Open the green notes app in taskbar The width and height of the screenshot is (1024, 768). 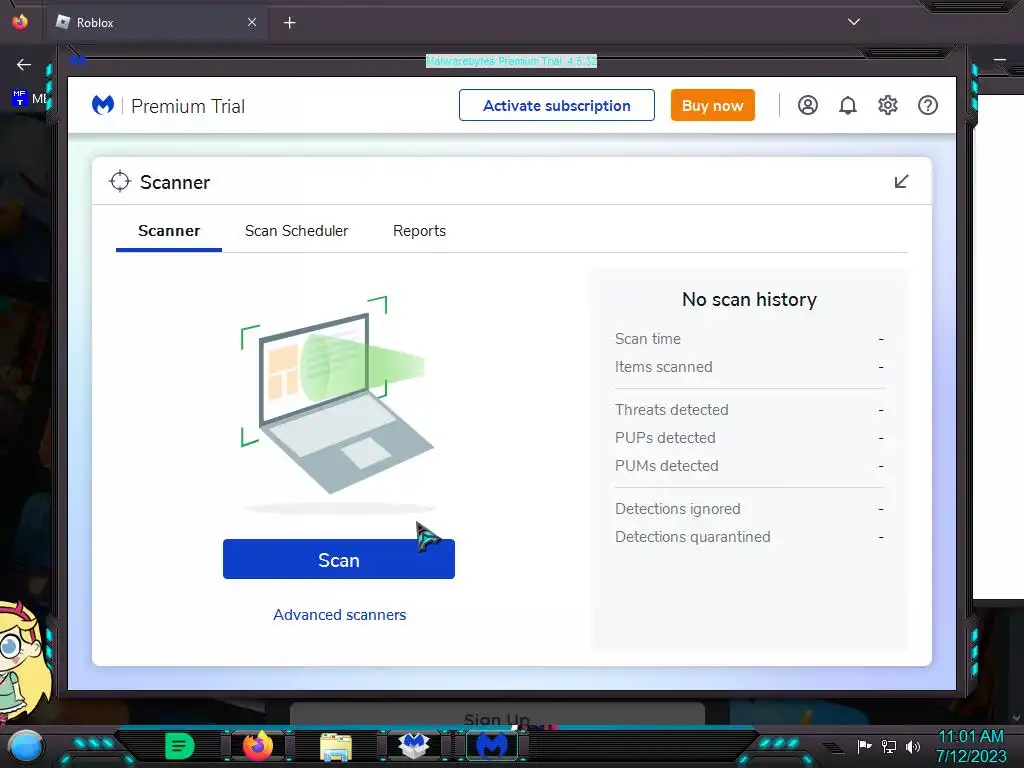tap(180, 746)
